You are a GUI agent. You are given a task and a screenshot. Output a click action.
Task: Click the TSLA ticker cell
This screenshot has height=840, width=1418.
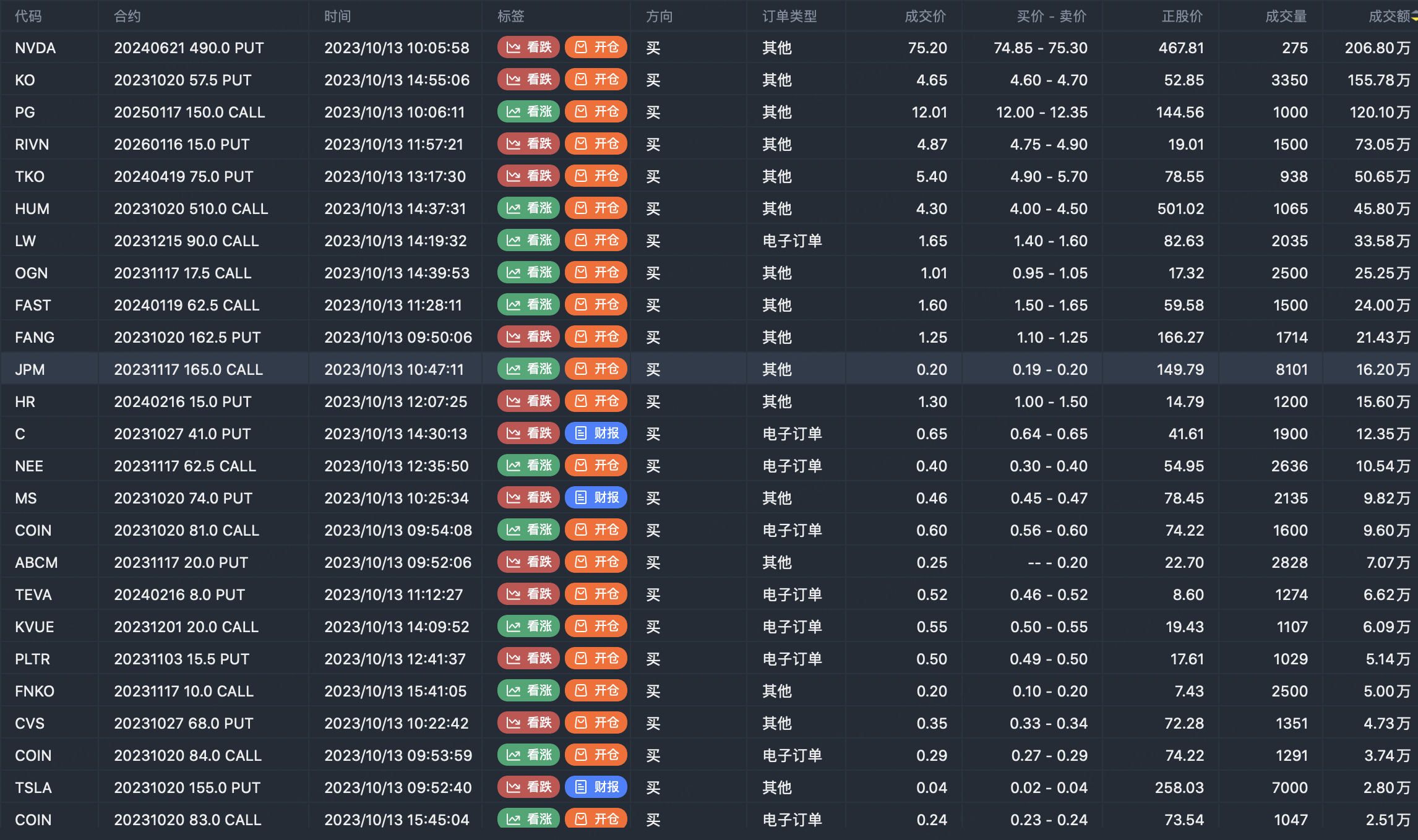(33, 787)
